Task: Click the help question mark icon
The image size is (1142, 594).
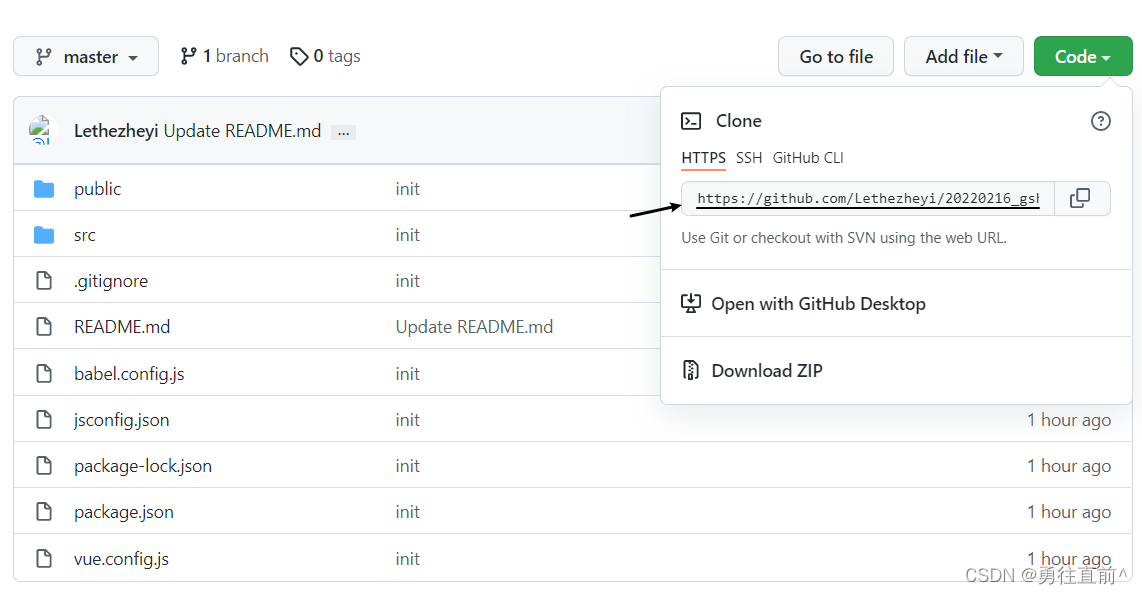Action: click(1100, 121)
